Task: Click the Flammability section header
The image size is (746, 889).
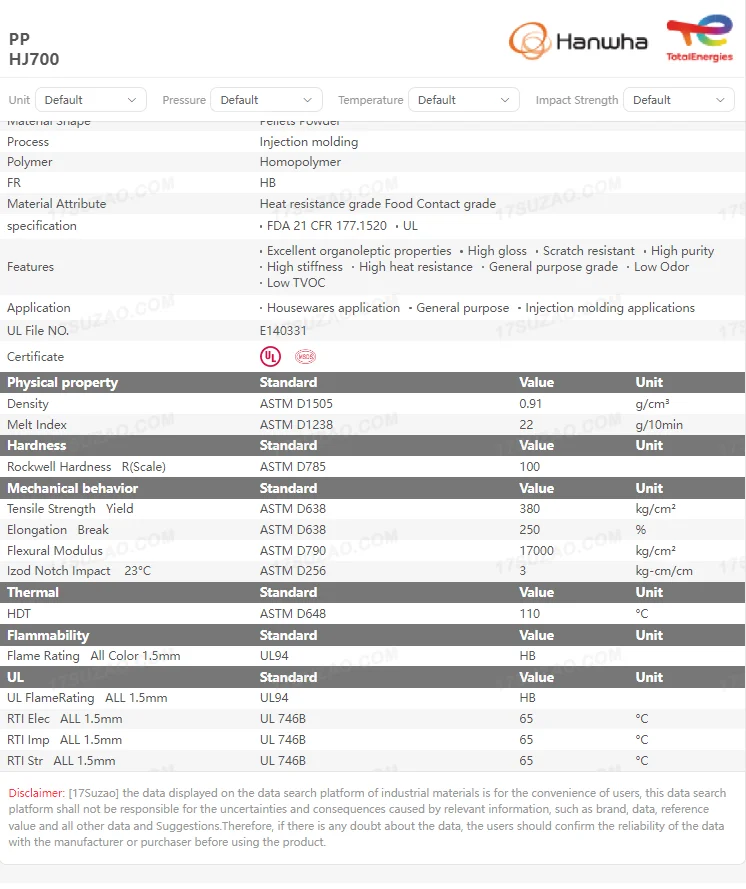Action: coord(48,635)
